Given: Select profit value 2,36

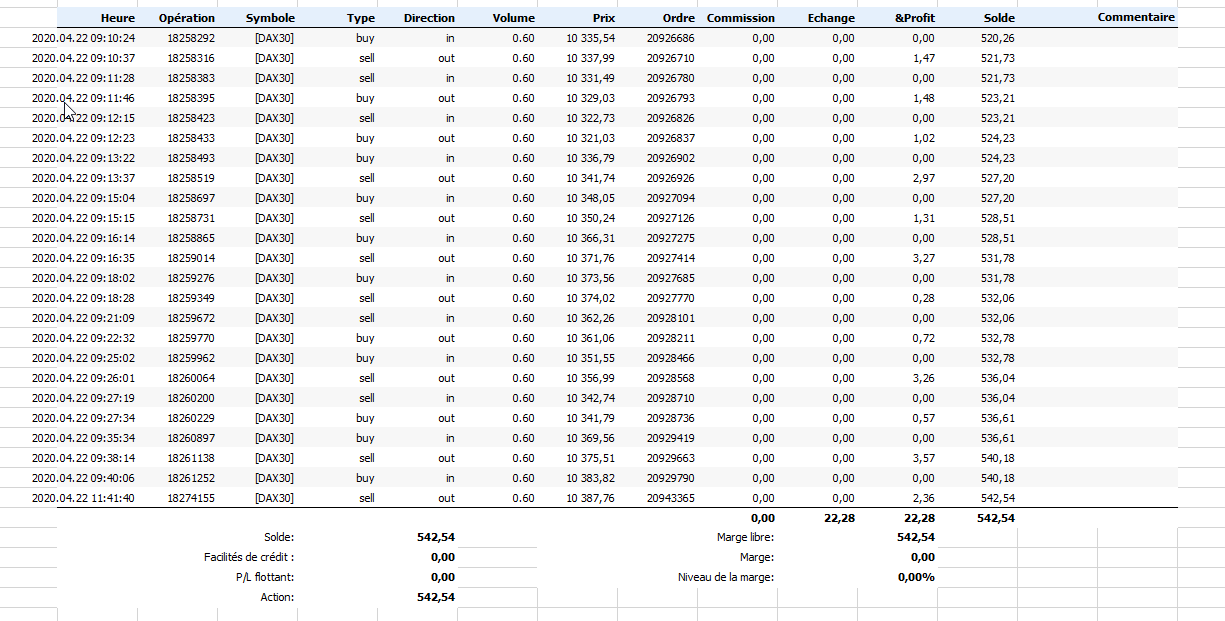Looking at the screenshot, I should (x=924, y=498).
